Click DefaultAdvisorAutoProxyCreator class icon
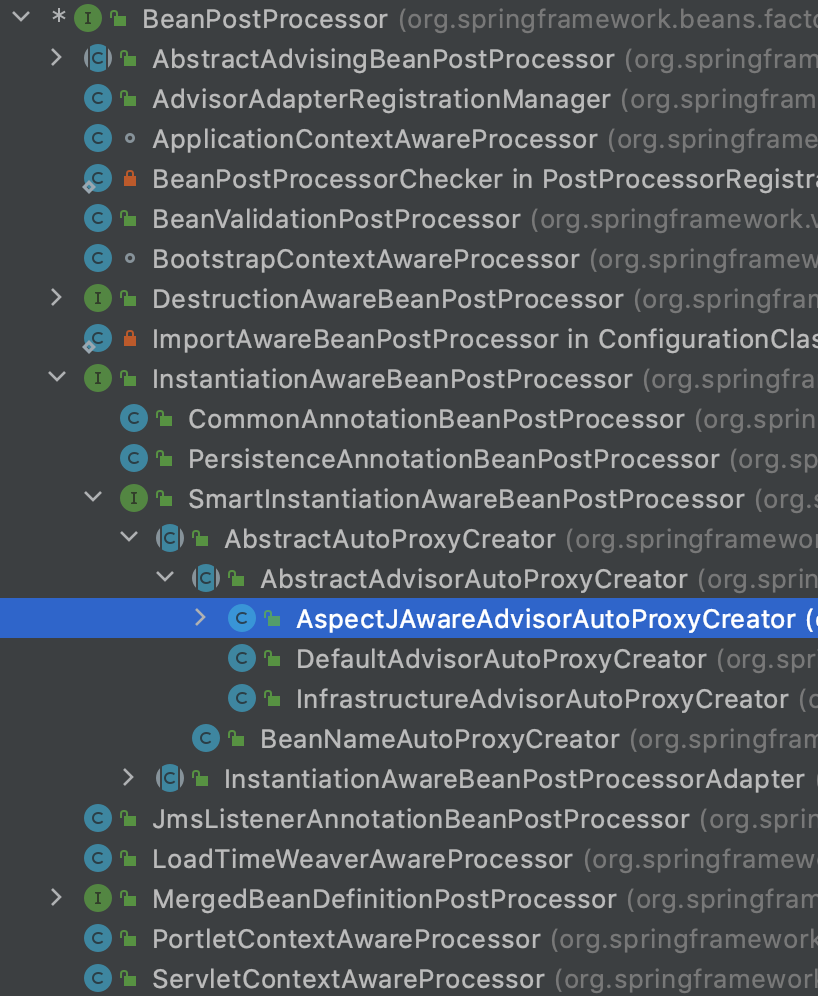Image resolution: width=818 pixels, height=996 pixels. pyautogui.click(x=242, y=659)
